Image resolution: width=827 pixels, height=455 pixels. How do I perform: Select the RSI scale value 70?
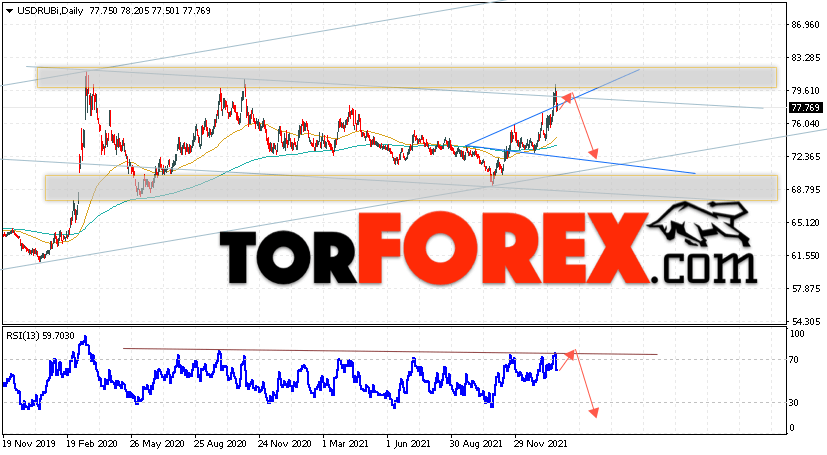794,360
